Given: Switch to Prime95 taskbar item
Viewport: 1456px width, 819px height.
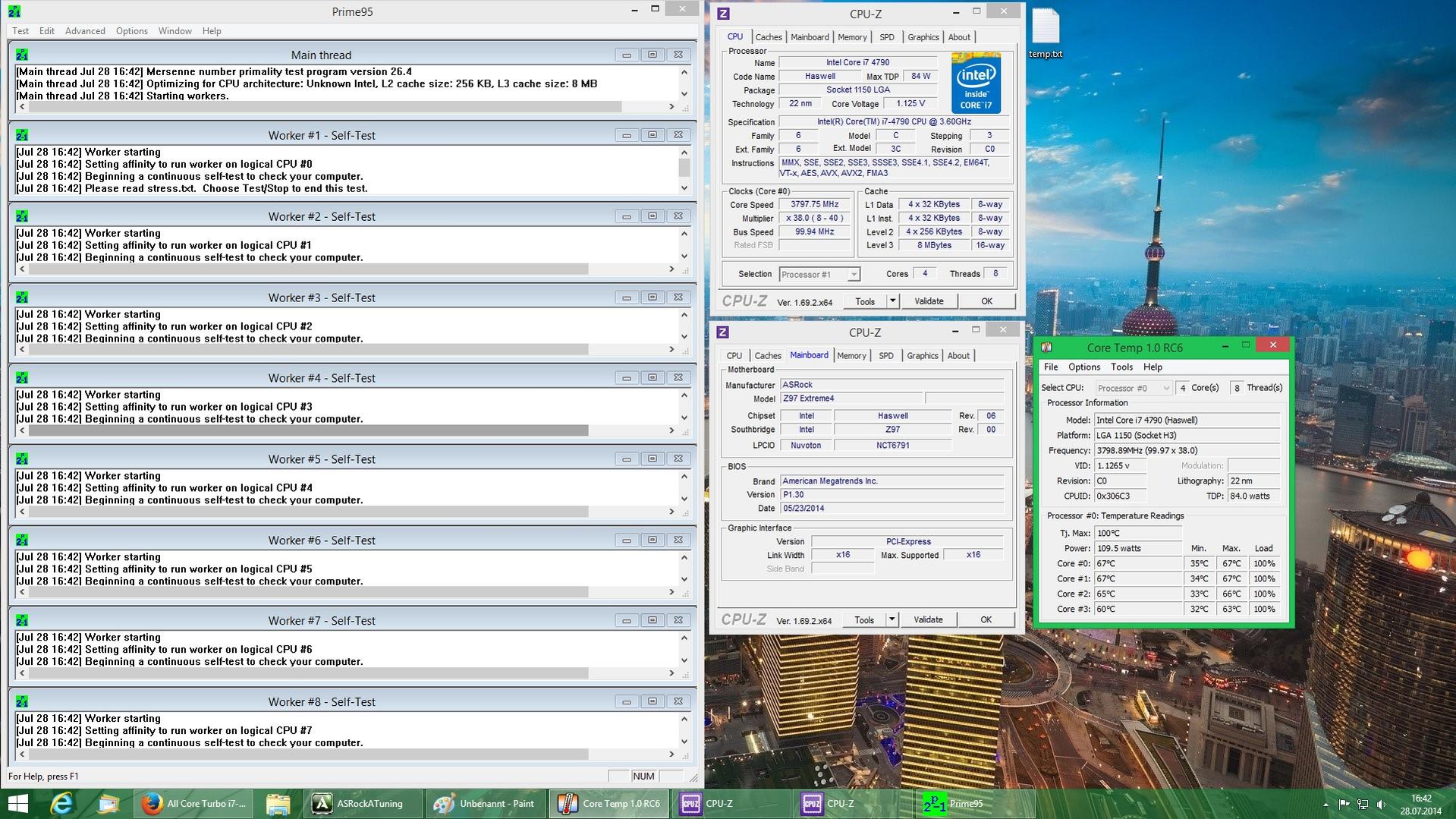Looking at the screenshot, I should click(976, 803).
